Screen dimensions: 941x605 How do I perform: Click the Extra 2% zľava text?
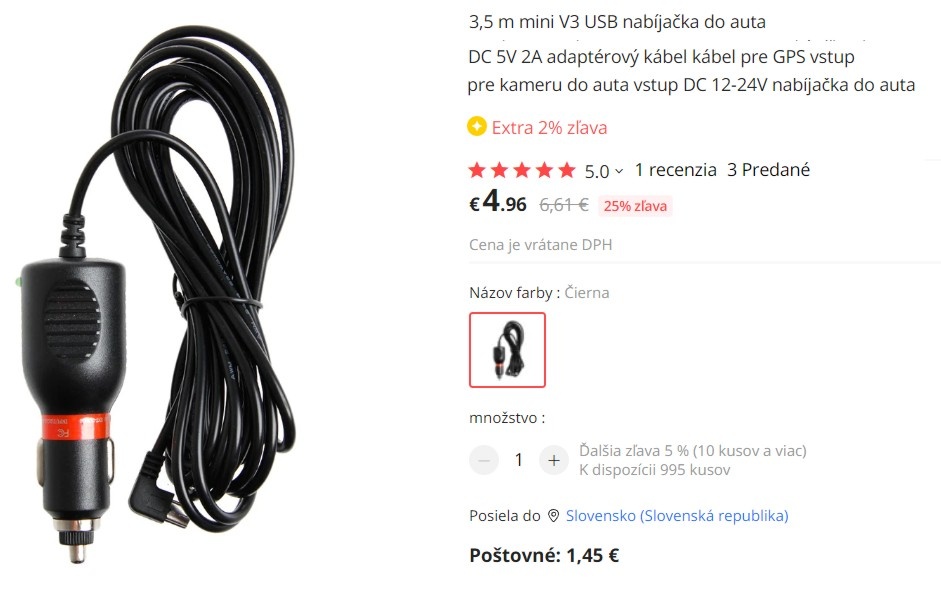pos(549,128)
